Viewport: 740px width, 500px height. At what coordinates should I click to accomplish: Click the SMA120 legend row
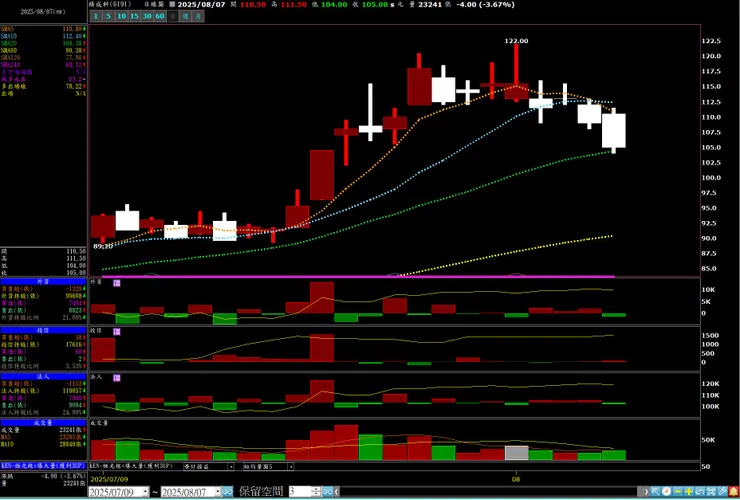pyautogui.click(x=43, y=58)
